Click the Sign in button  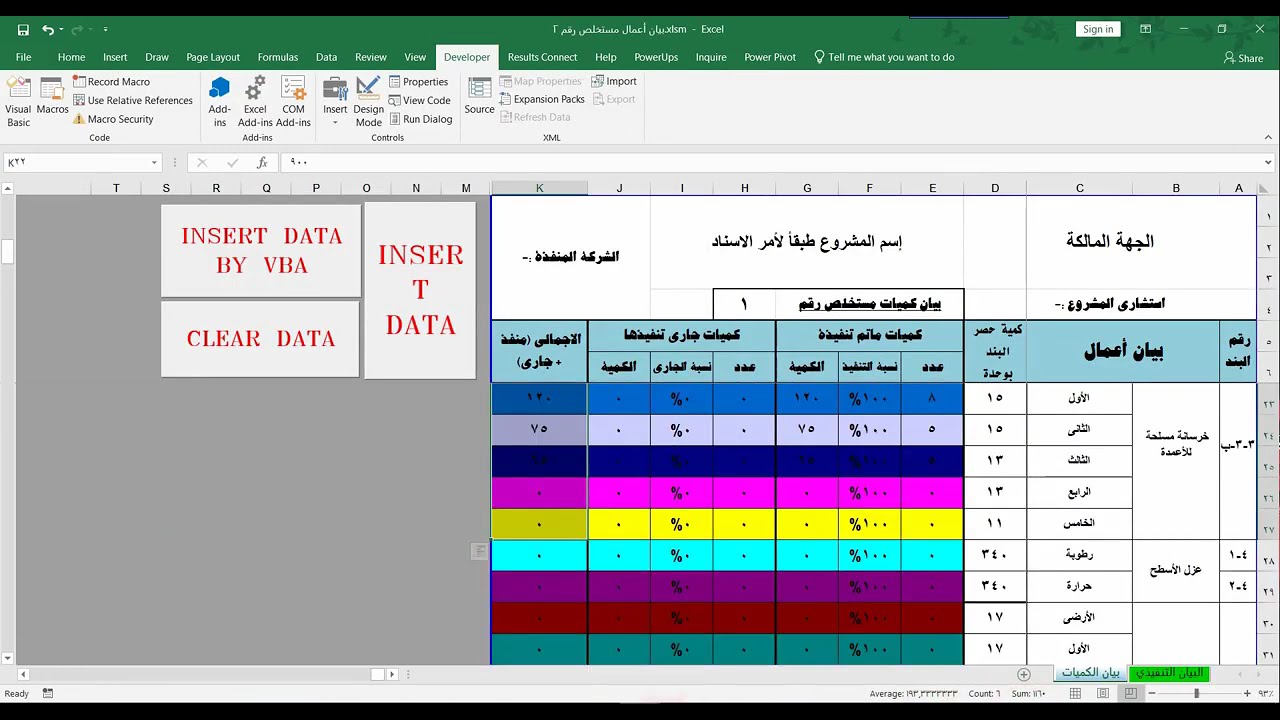coord(1097,29)
